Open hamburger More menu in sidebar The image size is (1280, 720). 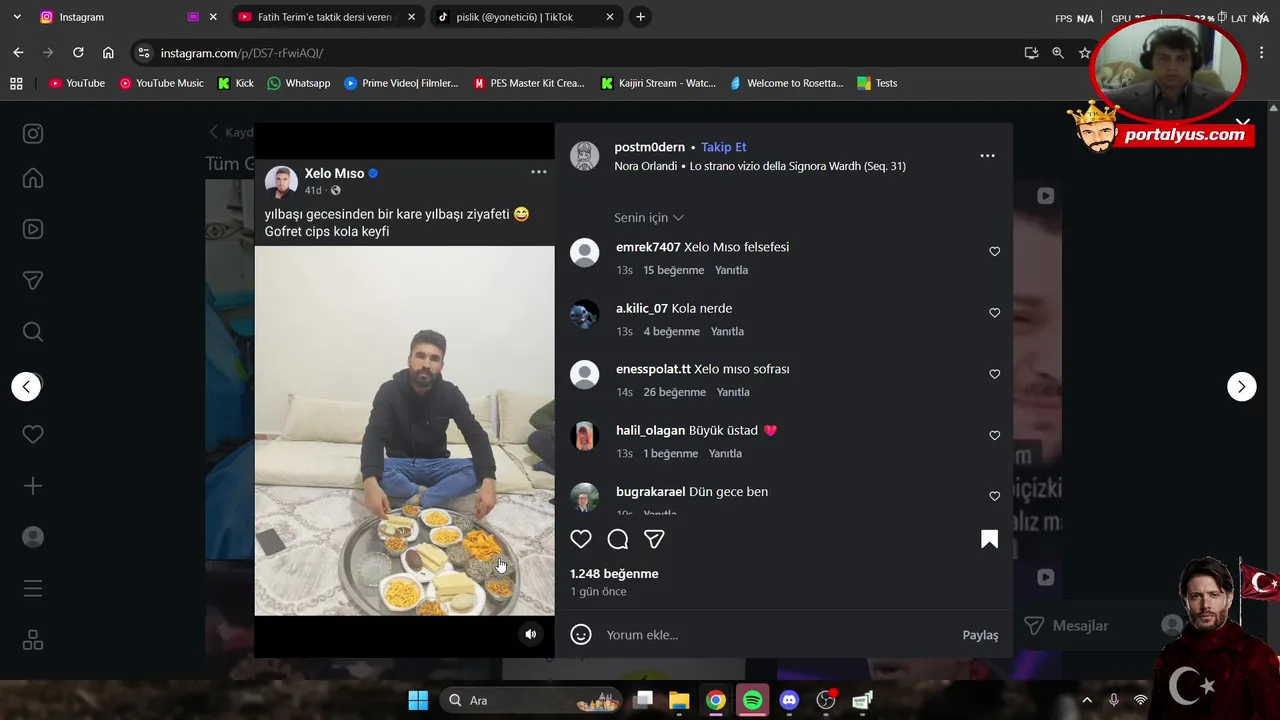pos(33,588)
